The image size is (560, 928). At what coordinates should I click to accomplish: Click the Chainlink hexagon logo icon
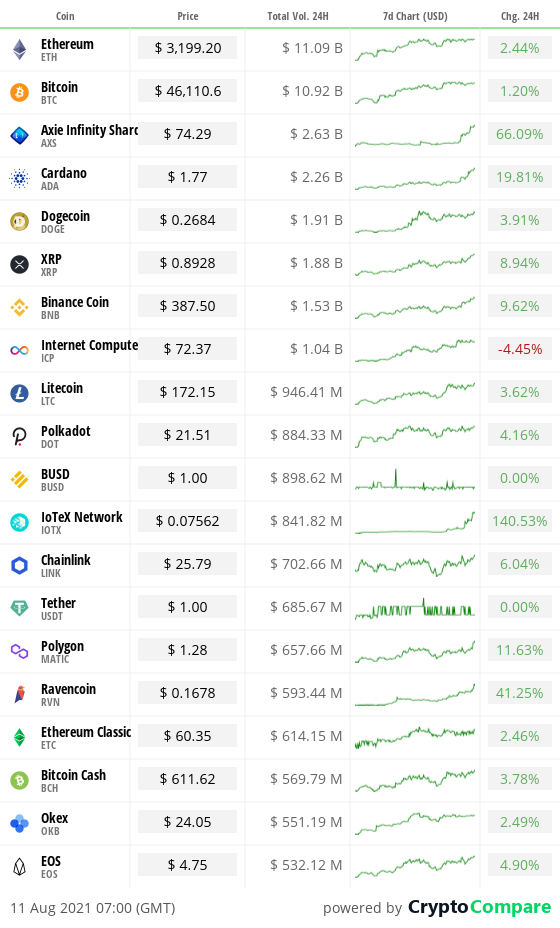(20, 565)
